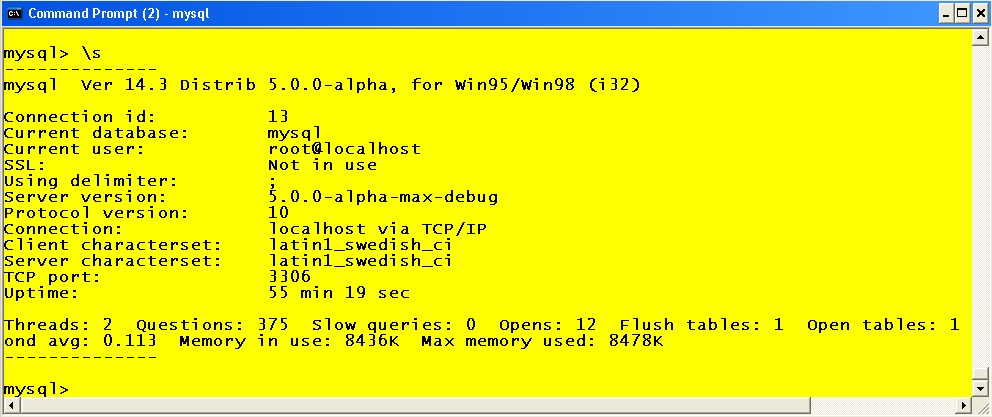The image size is (992, 417).
Task: Click the 'Connection id:' label
Action: [80, 117]
